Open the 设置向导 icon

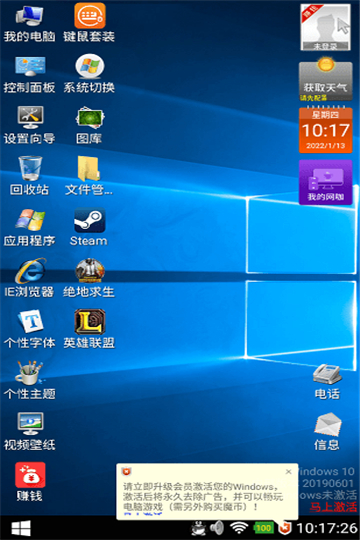(30, 125)
